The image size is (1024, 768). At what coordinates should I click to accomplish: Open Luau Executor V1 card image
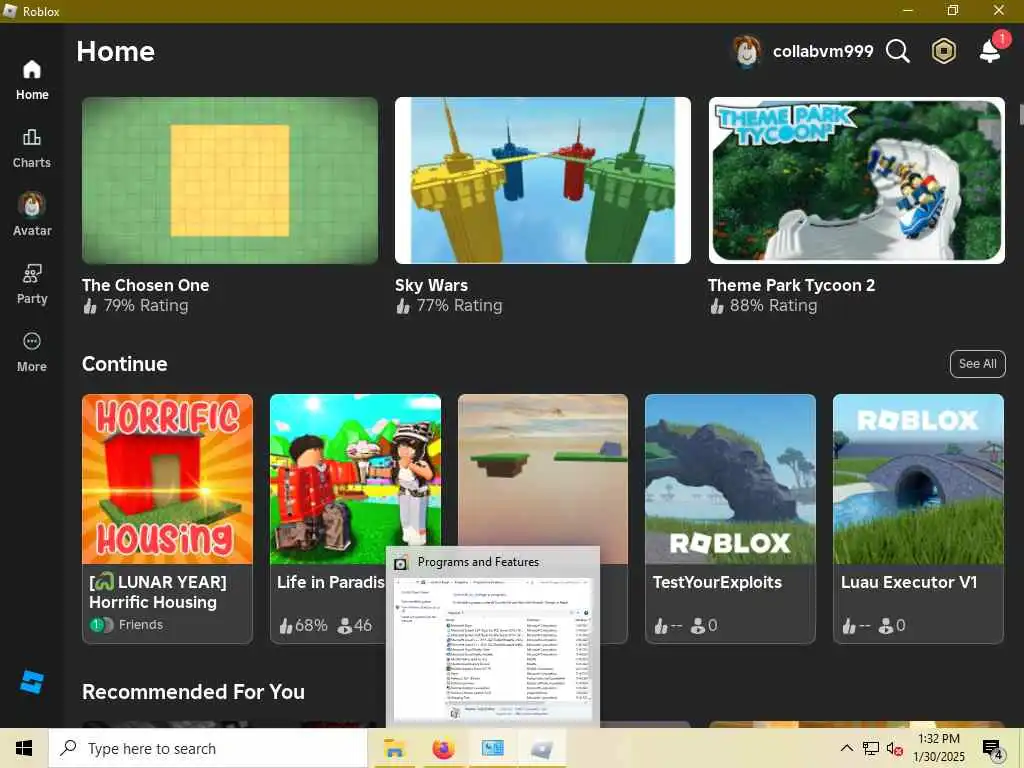click(918, 479)
